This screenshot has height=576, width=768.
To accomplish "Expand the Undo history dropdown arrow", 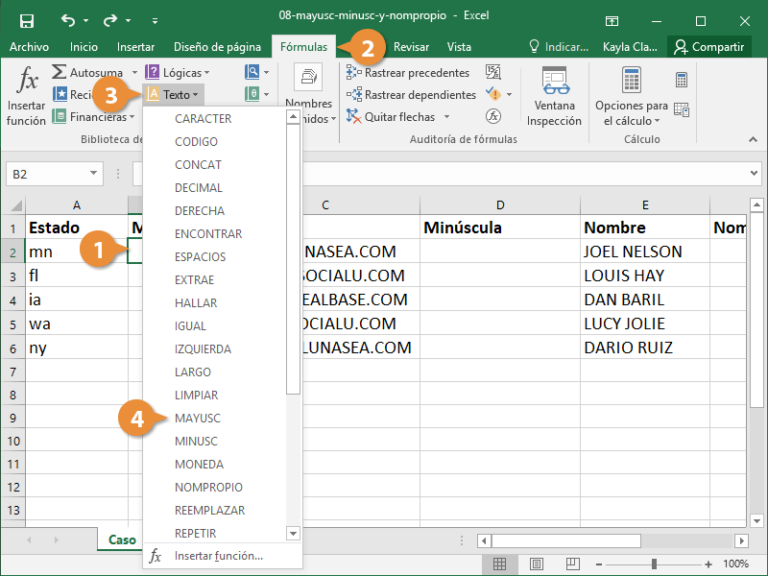I will (86, 21).
